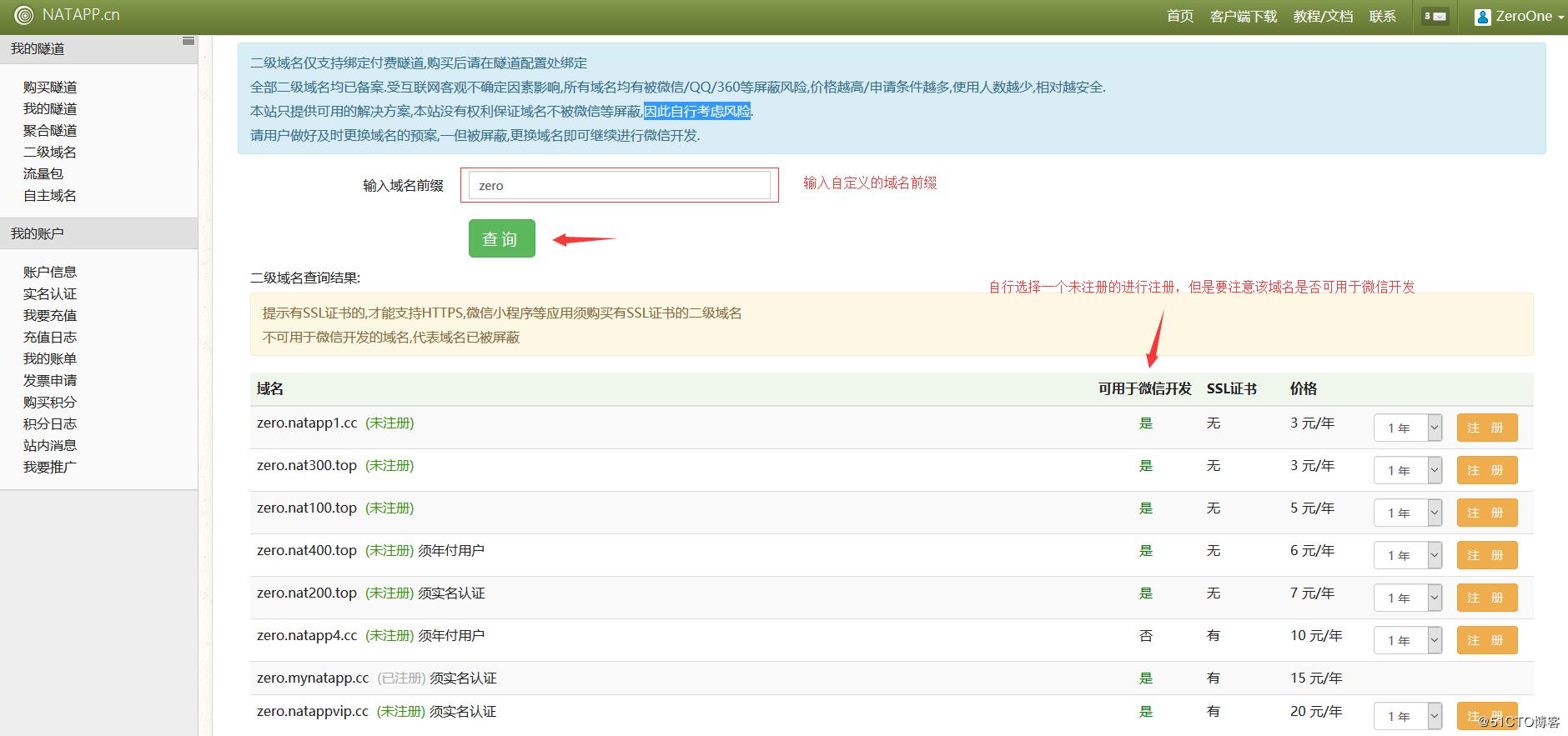
Task: Click the 我的隧道 section header
Action: coord(98,48)
